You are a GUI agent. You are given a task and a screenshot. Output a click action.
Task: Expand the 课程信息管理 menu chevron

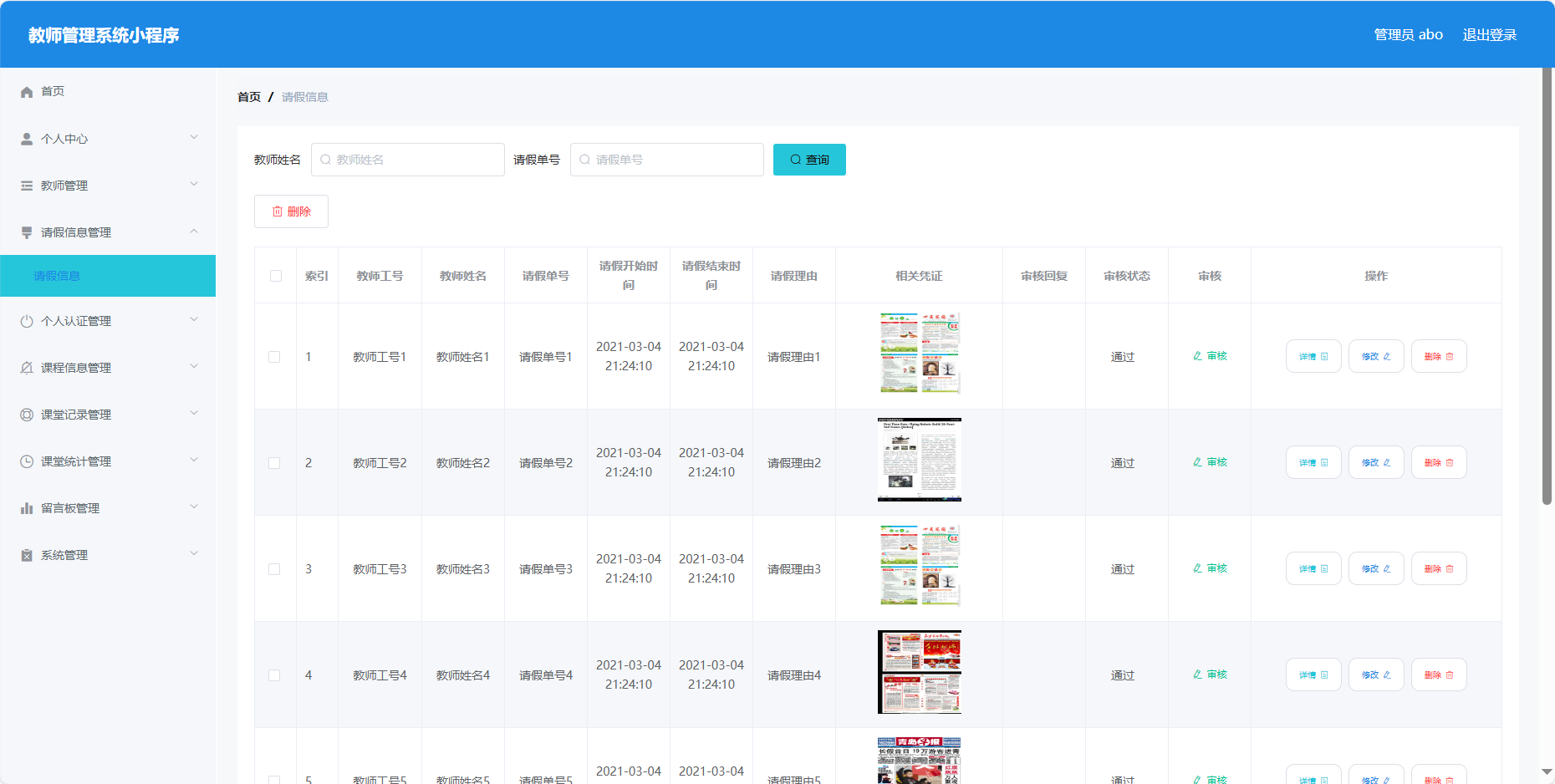click(x=194, y=366)
